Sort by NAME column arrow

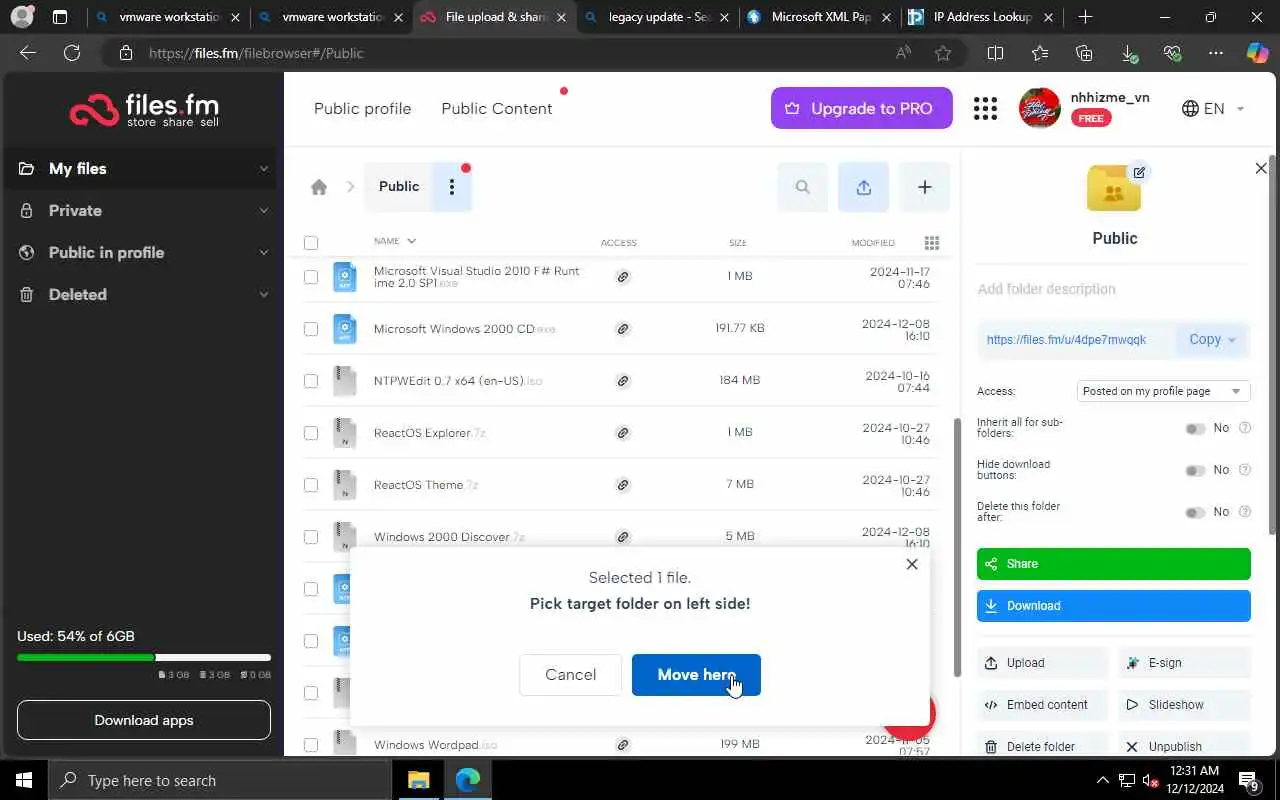click(411, 241)
